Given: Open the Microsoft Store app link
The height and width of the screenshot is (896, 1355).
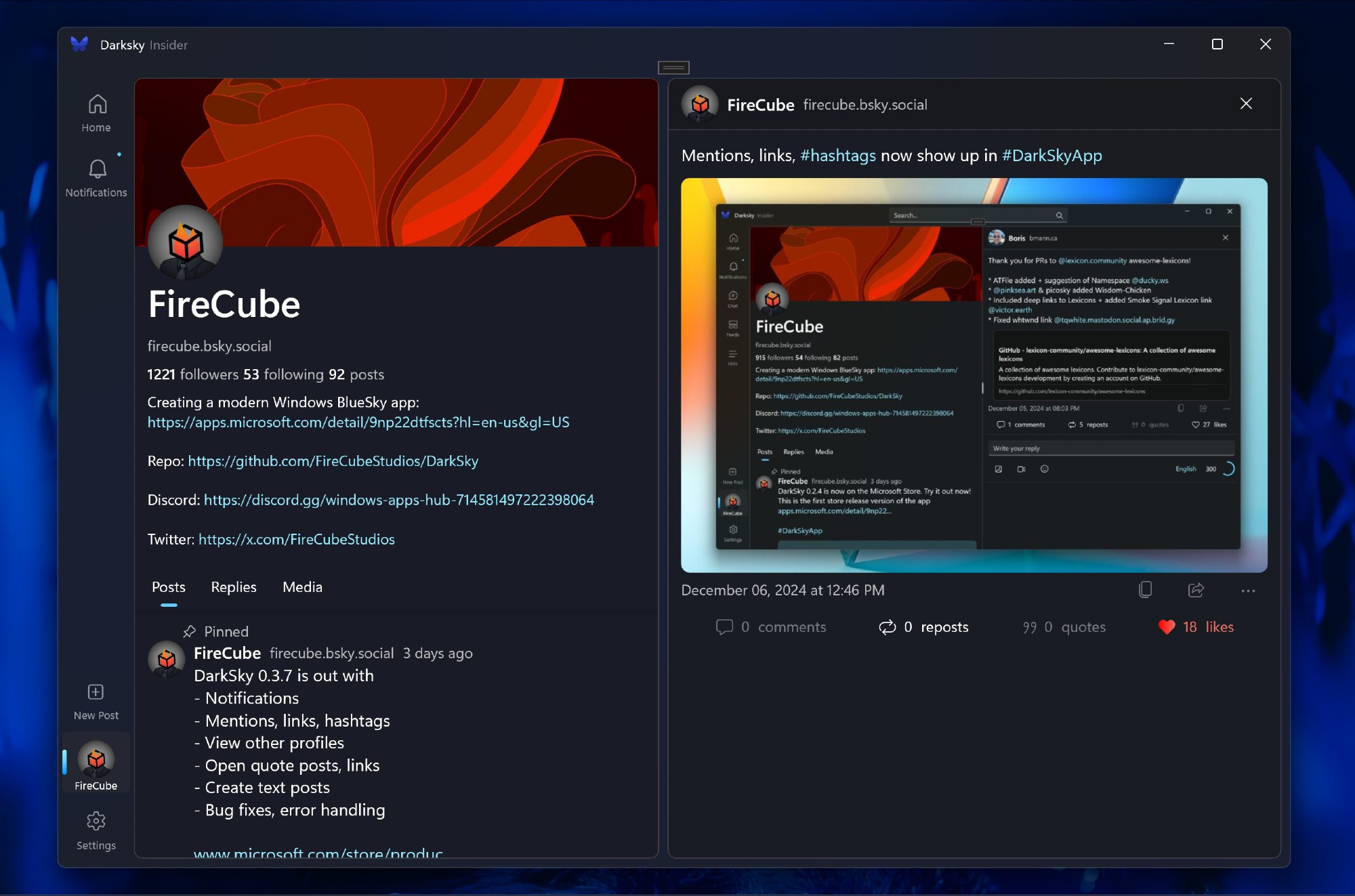Looking at the screenshot, I should [358, 423].
